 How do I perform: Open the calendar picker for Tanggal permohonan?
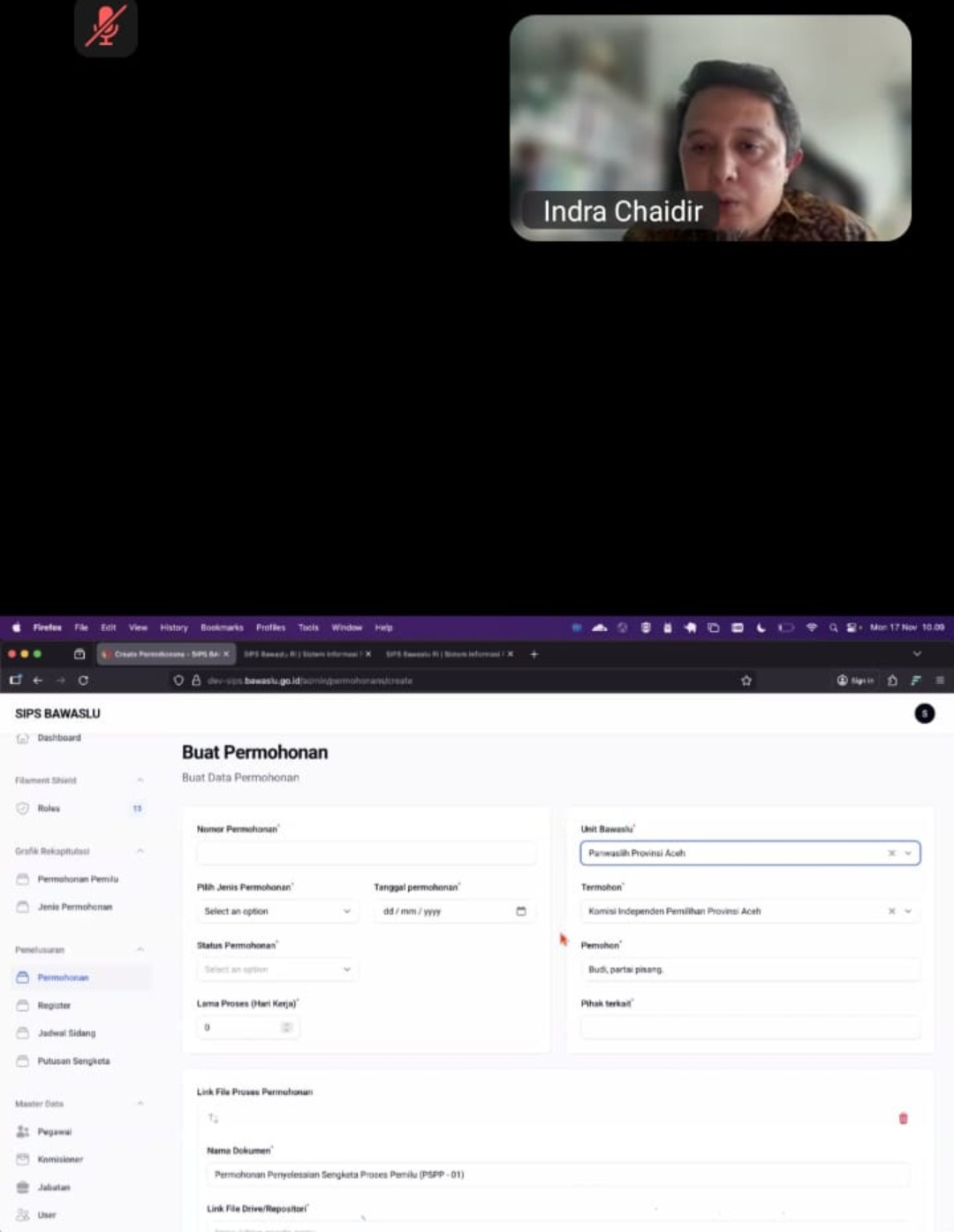(x=520, y=911)
